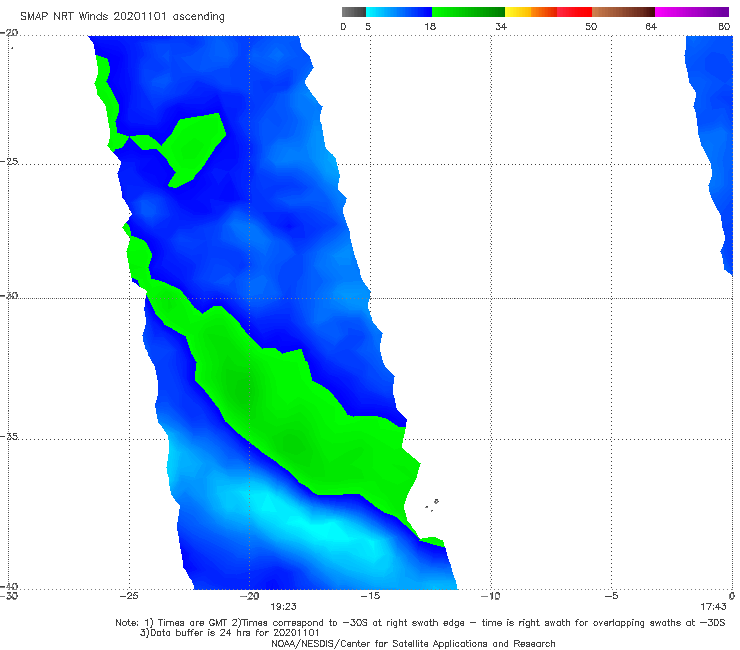Viewport: 740px width, 650px height.
Task: Click the cyan-to-blue 5–18 color bar segment
Action: [x=399, y=12]
